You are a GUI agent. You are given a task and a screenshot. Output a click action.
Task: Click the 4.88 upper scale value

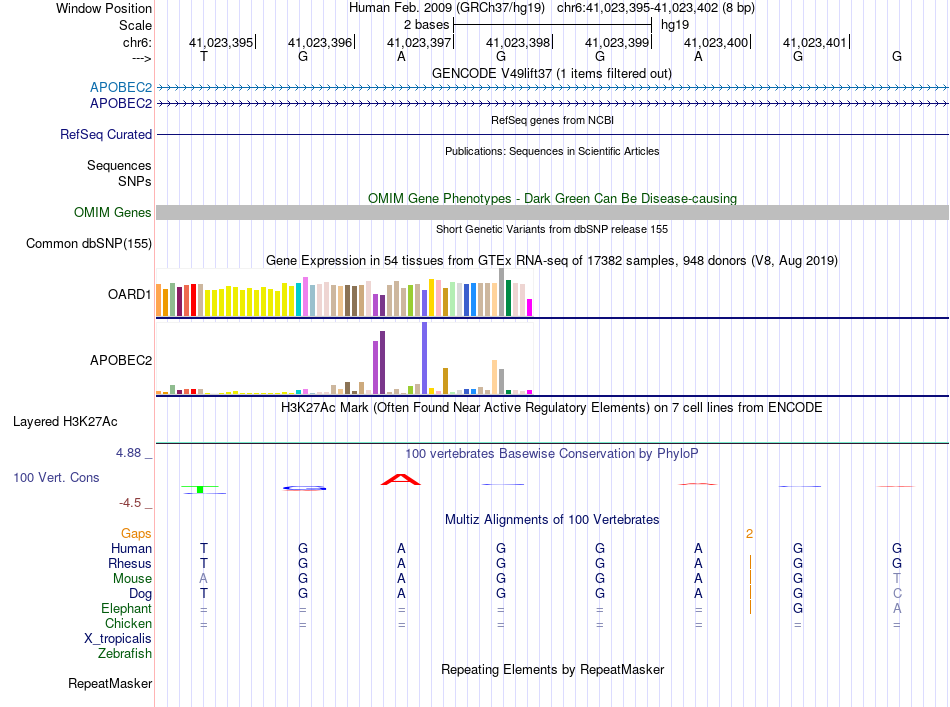point(128,453)
